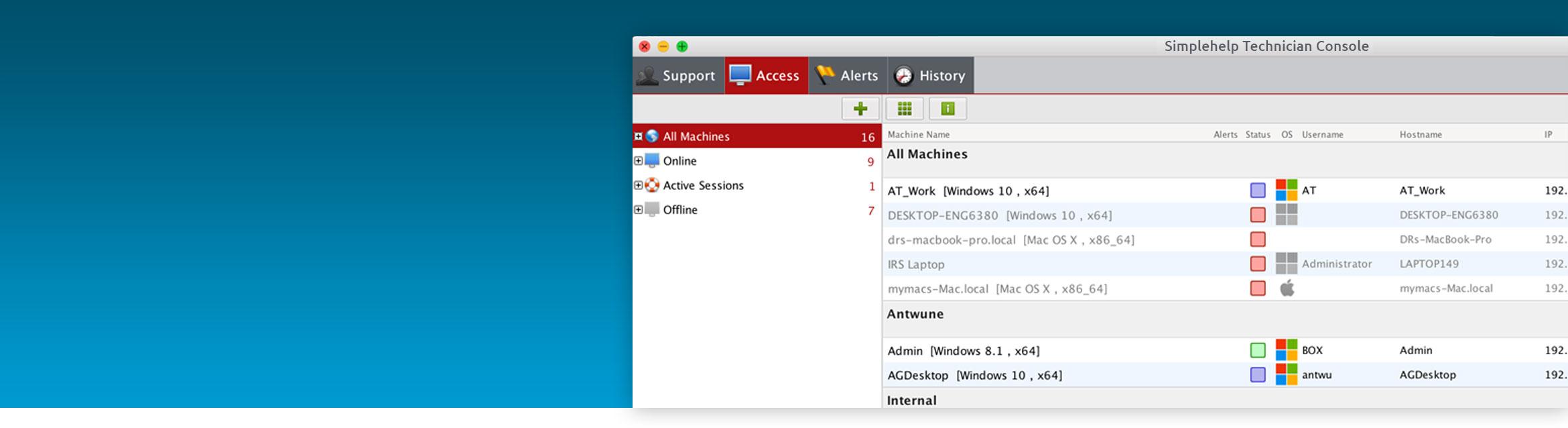Click the green grid view button

[x=905, y=109]
